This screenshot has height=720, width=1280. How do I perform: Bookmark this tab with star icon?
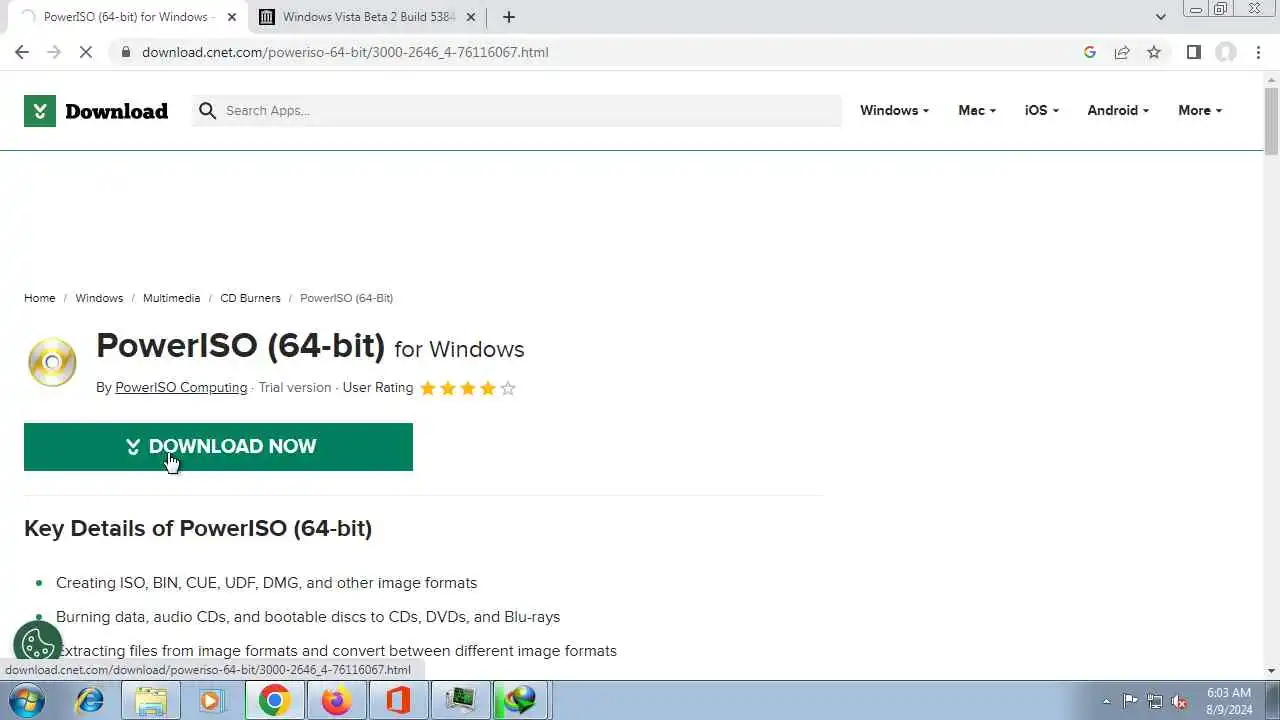tap(1154, 52)
